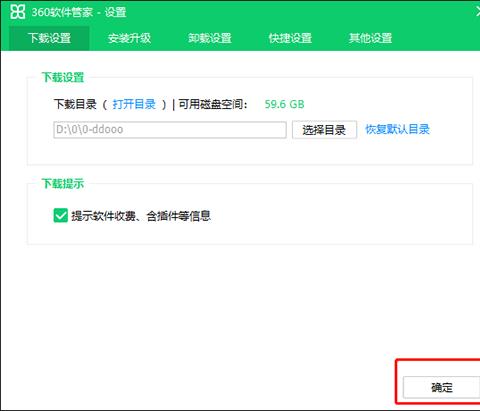This screenshot has width=480, height=411.
Task: Toggle the 提示软件收费、含插件等信息 checkbox
Action: click(x=60, y=216)
